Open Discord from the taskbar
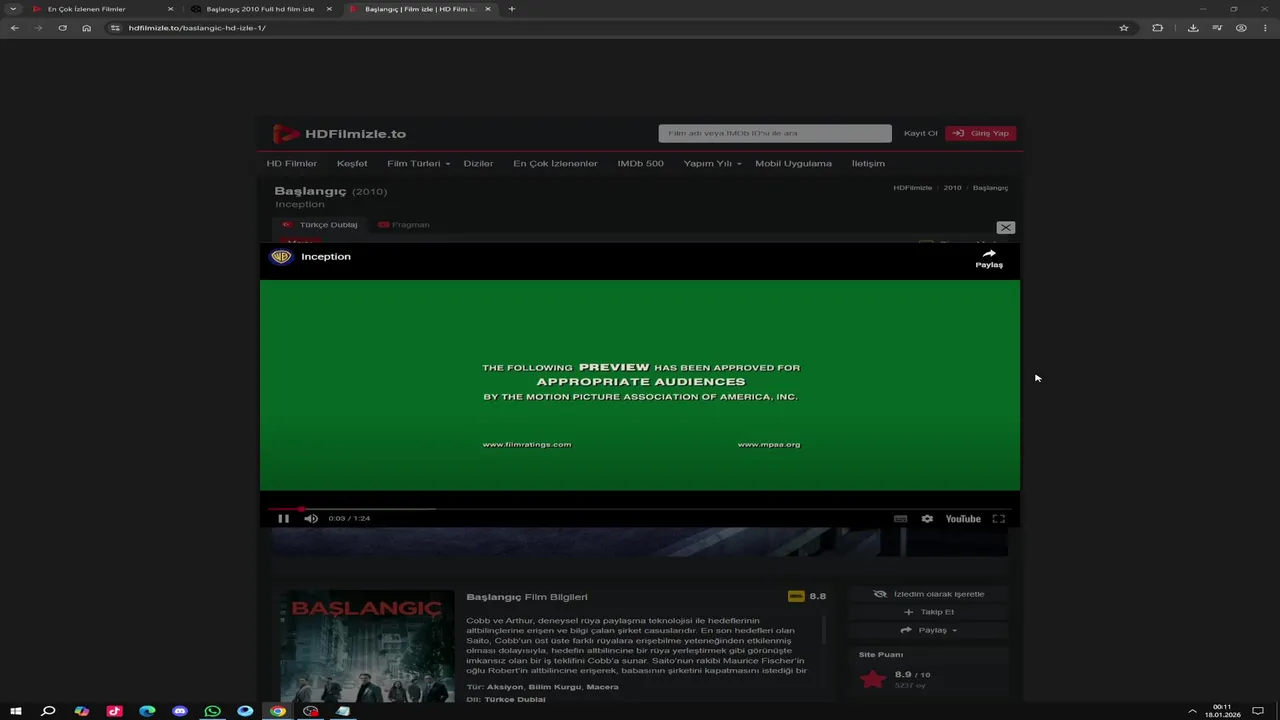 [x=180, y=711]
